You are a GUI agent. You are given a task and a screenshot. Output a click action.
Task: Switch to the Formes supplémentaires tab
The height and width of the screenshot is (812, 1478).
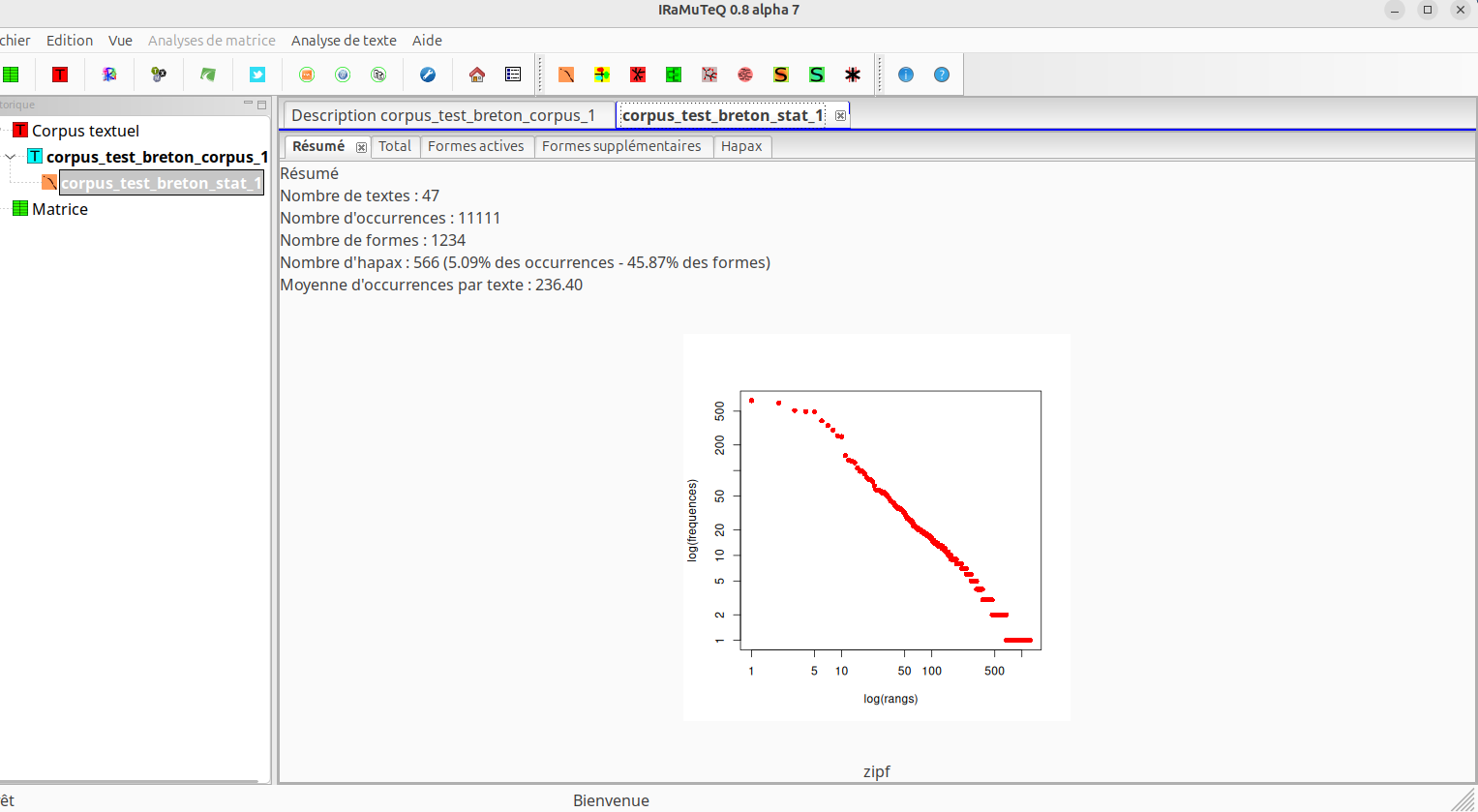tap(621, 146)
